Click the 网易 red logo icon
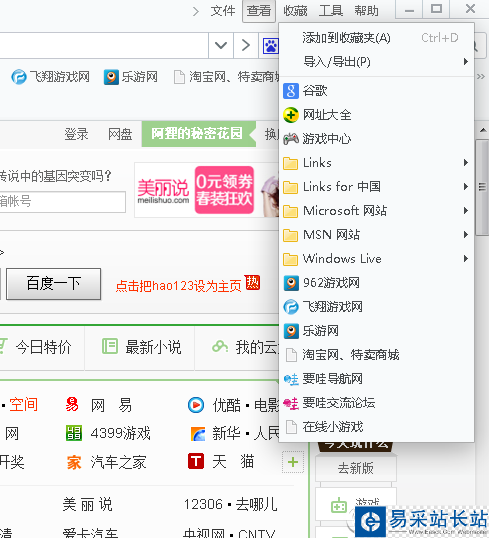Image resolution: width=489 pixels, height=538 pixels. pyautogui.click(x=72, y=405)
